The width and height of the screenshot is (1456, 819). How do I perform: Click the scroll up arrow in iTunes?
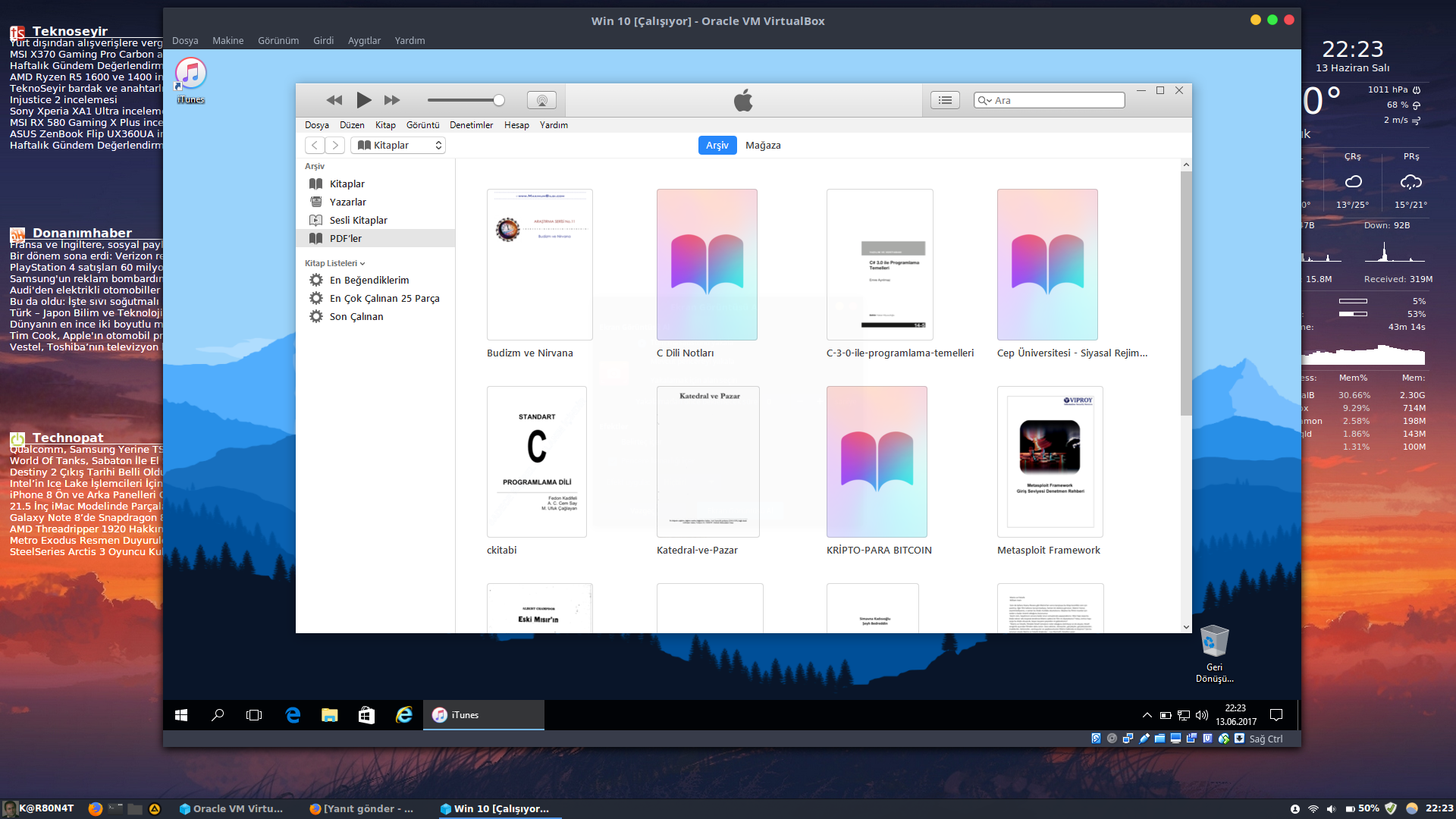tap(1186, 165)
